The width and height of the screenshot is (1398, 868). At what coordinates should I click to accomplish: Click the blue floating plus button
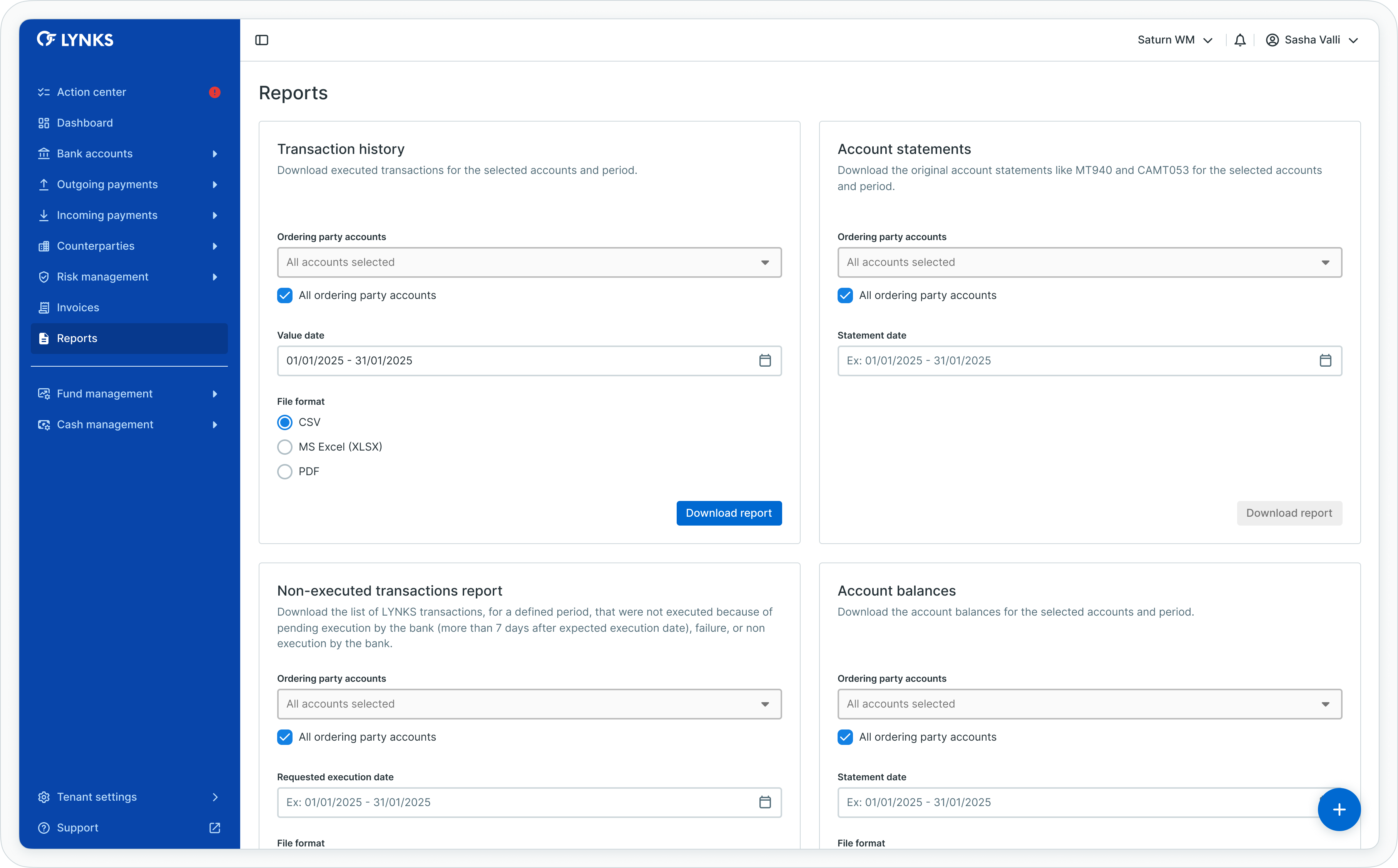click(x=1339, y=810)
